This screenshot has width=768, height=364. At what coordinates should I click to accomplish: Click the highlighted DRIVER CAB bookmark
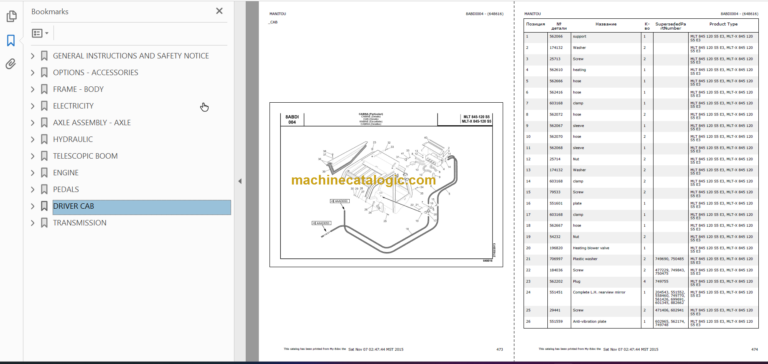(x=142, y=207)
